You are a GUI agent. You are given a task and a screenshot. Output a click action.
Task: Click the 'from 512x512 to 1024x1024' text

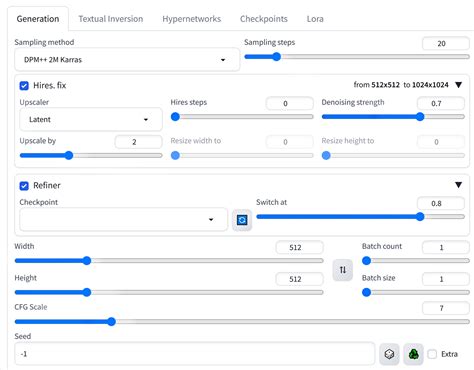click(x=401, y=85)
